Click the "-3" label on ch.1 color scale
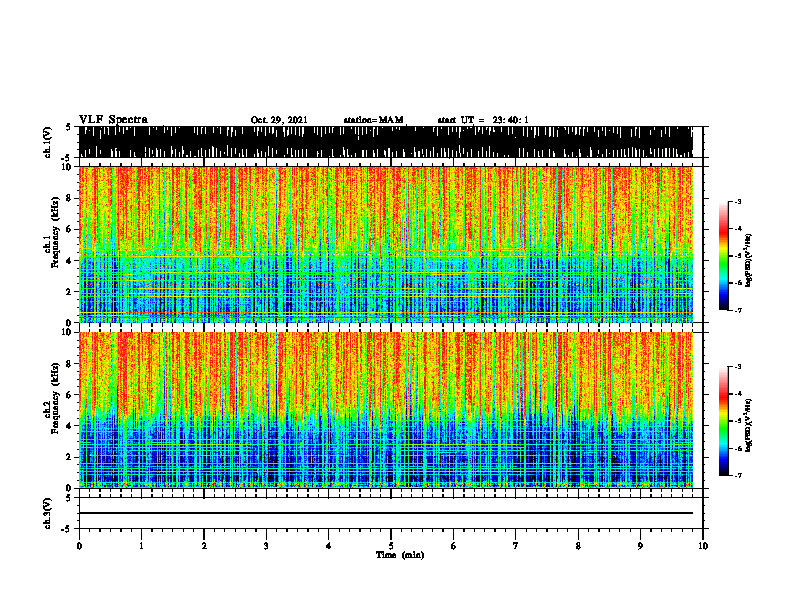 point(738,201)
